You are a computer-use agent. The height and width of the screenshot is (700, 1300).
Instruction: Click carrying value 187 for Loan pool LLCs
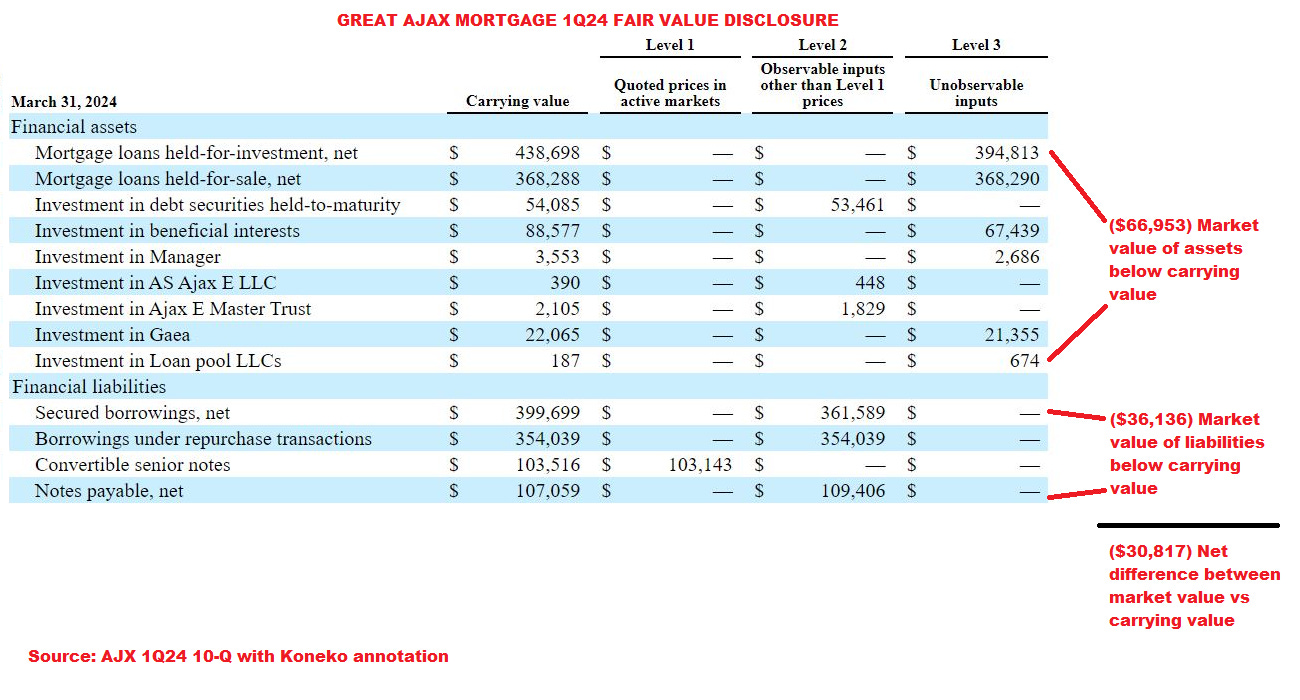pyautogui.click(x=566, y=361)
